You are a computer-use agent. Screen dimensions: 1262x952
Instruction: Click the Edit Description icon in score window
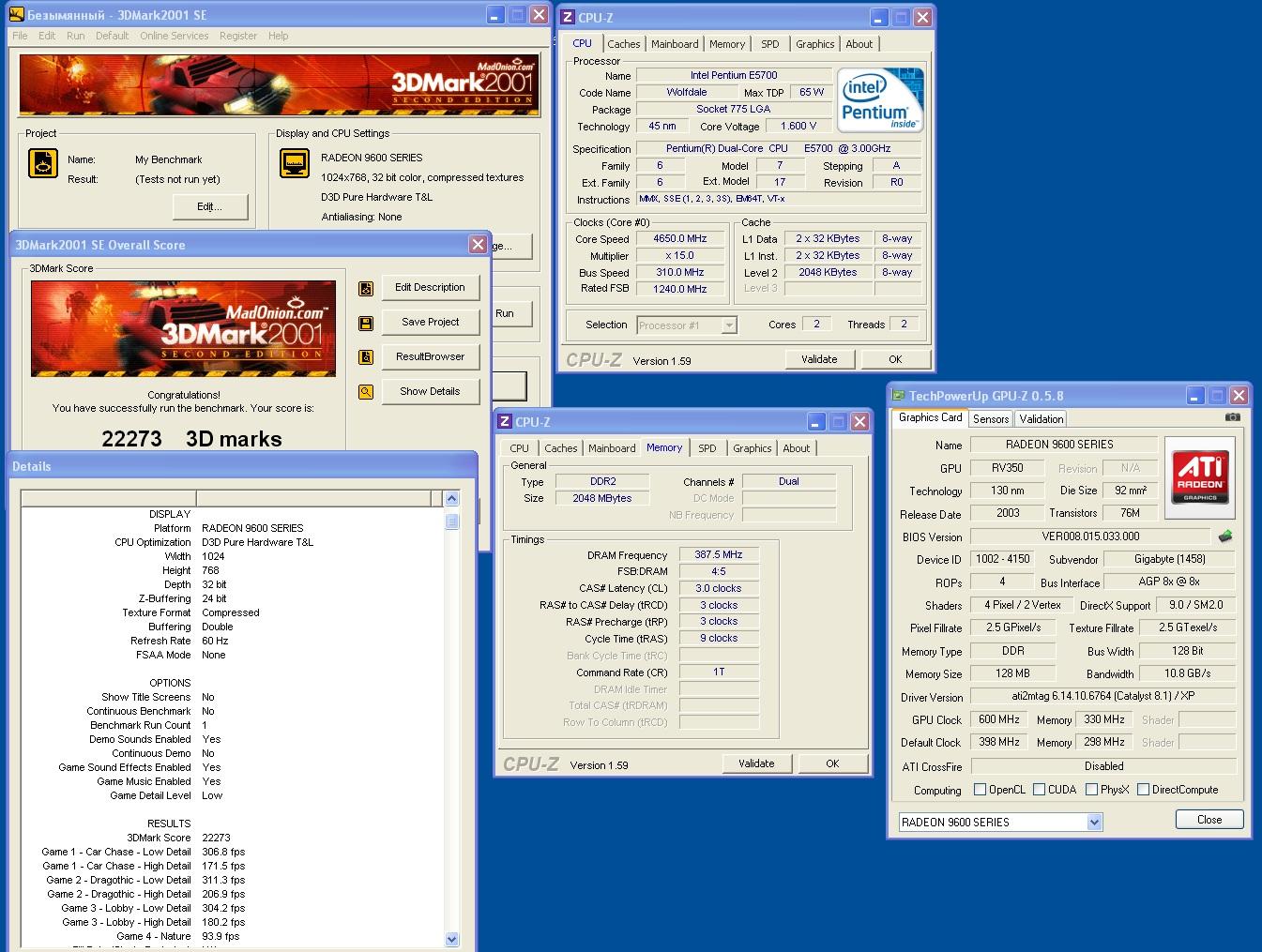[366, 288]
